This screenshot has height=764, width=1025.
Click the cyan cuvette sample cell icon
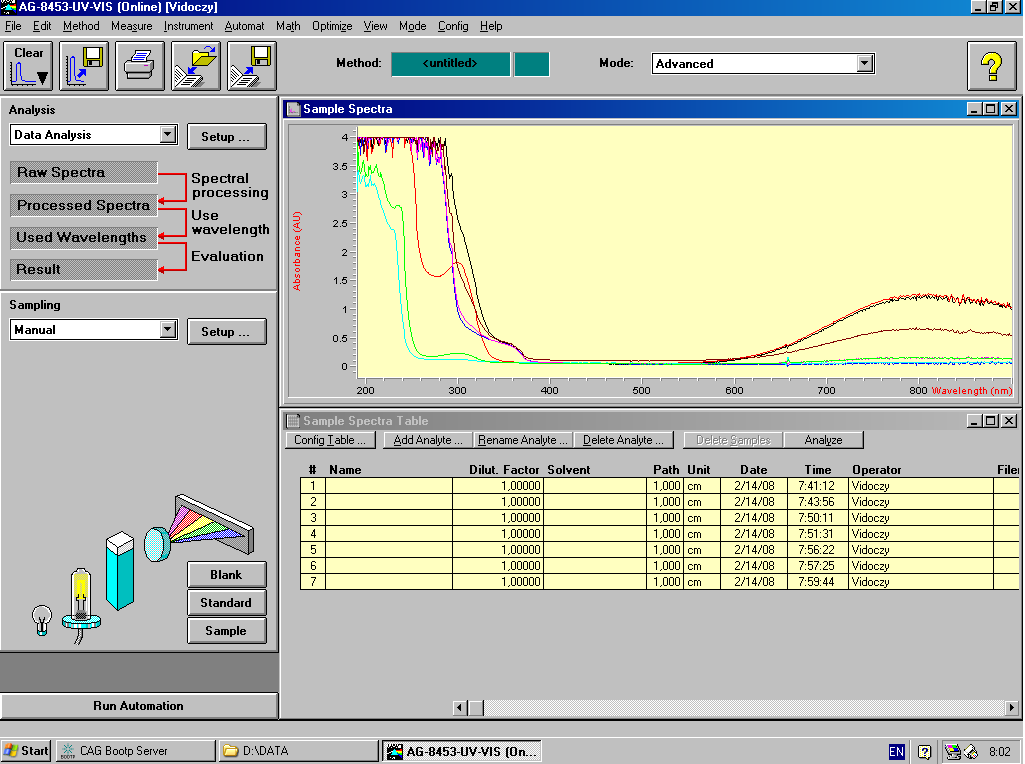point(120,571)
